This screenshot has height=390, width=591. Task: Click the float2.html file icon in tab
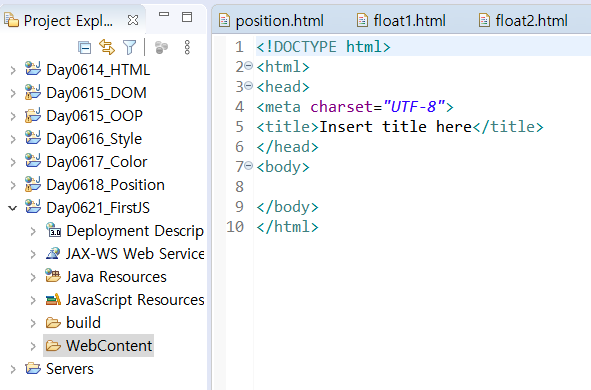coord(484,20)
